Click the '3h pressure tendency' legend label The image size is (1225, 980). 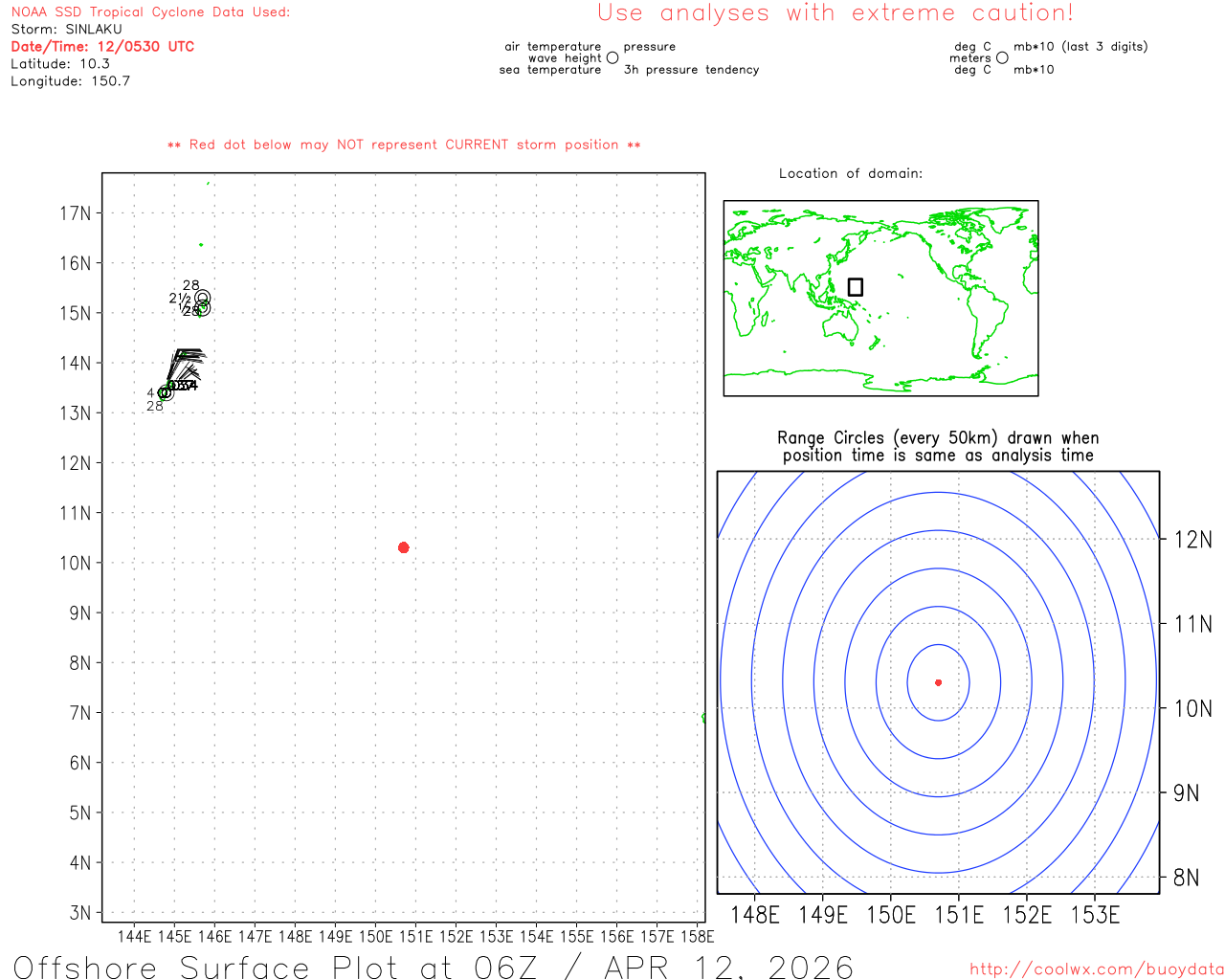(x=691, y=69)
